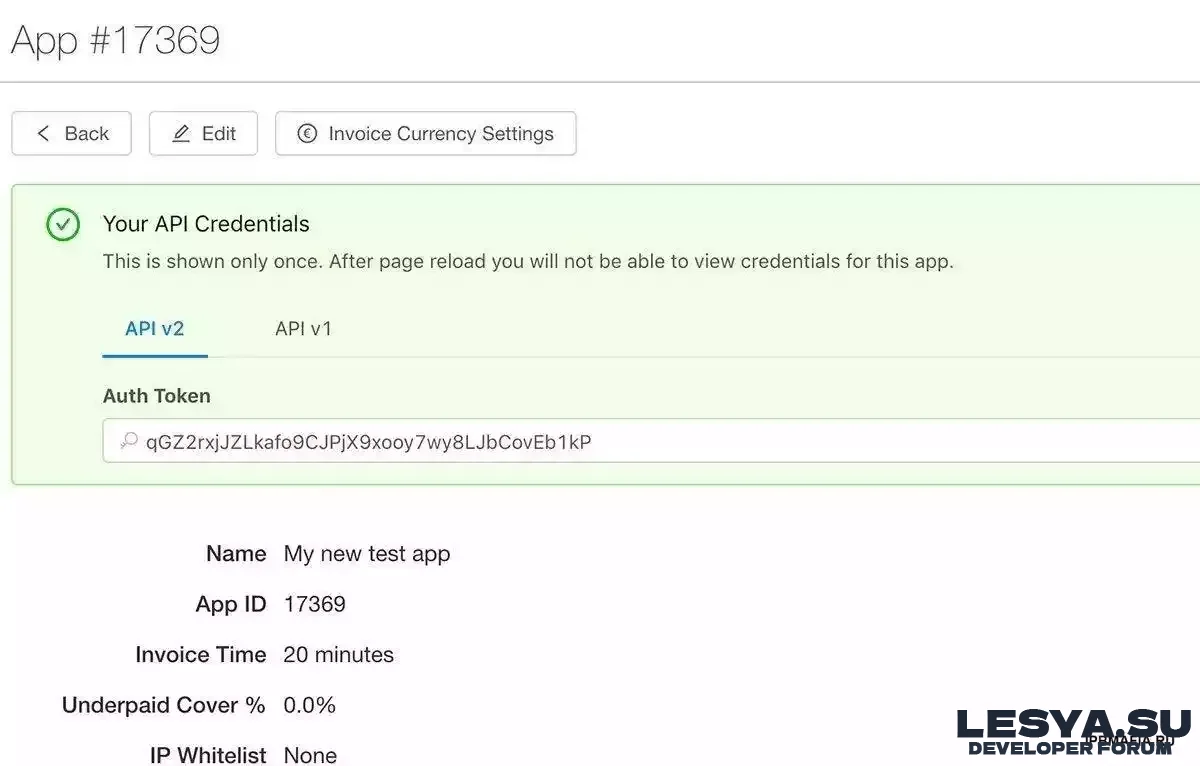Click the 'Your API Credentials' title
Image resolution: width=1200 pixels, height=766 pixels.
[206, 224]
